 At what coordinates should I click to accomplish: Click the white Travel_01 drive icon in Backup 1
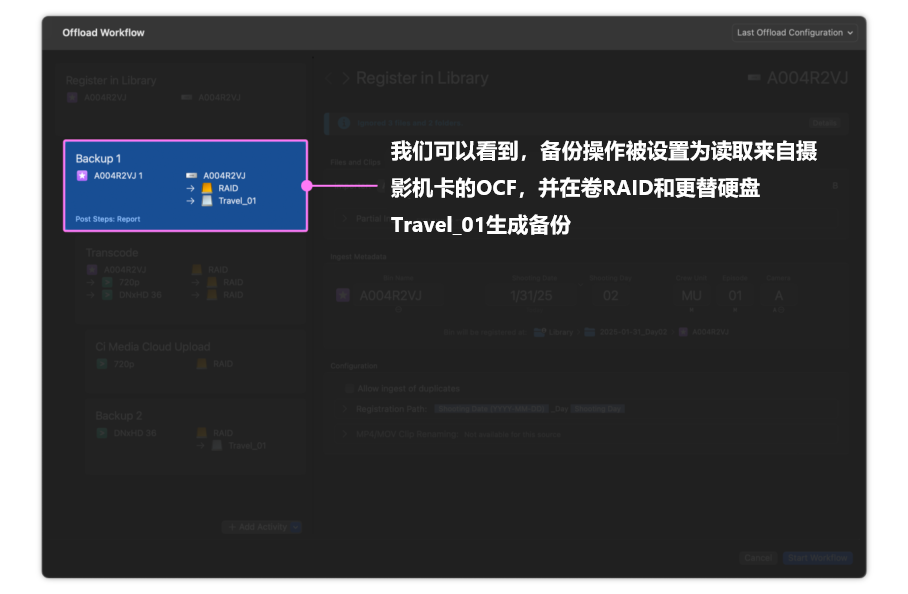click(207, 201)
